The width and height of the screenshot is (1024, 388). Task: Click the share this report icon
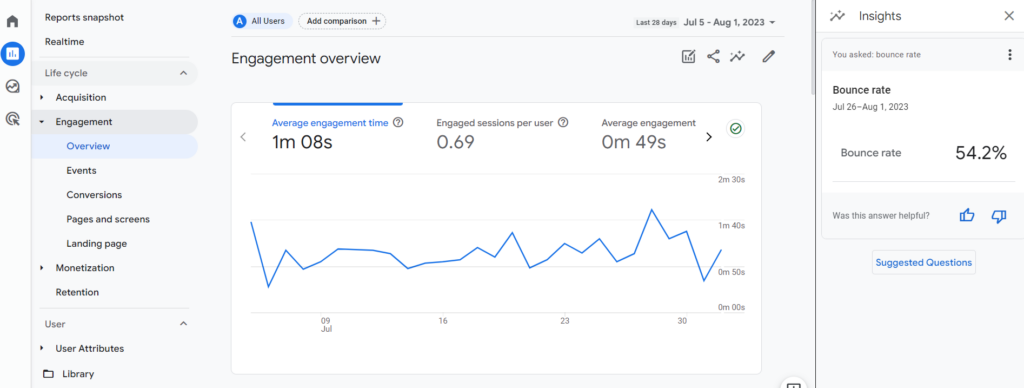713,57
